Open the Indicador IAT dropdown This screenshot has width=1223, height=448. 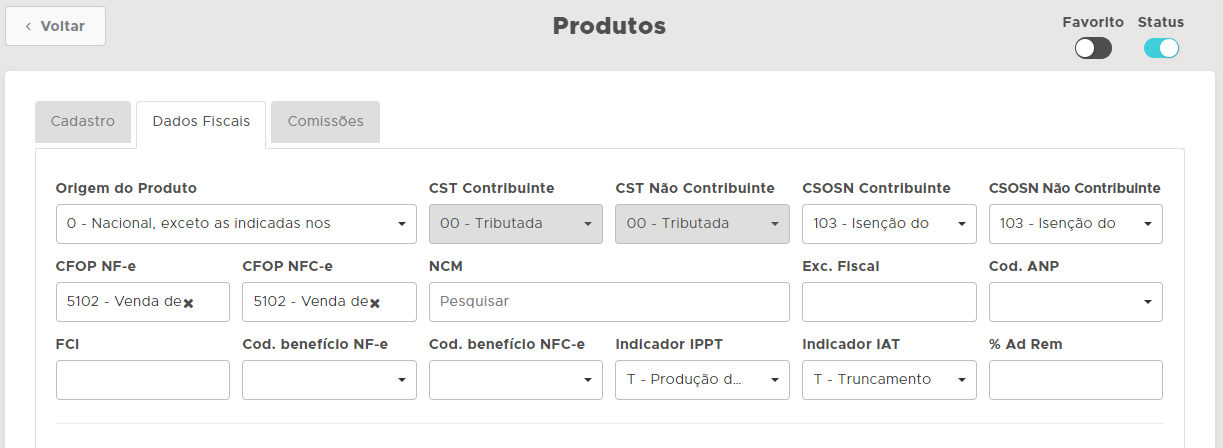[x=889, y=380]
